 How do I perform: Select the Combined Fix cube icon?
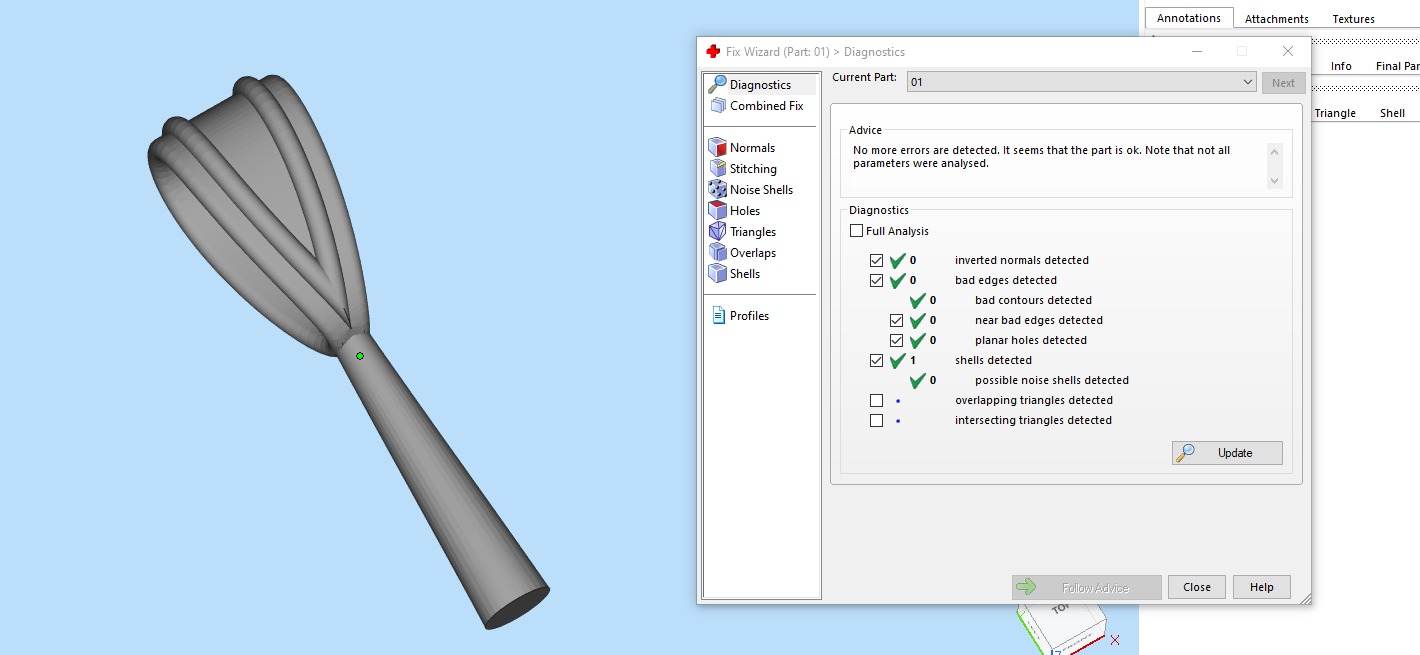[718, 106]
